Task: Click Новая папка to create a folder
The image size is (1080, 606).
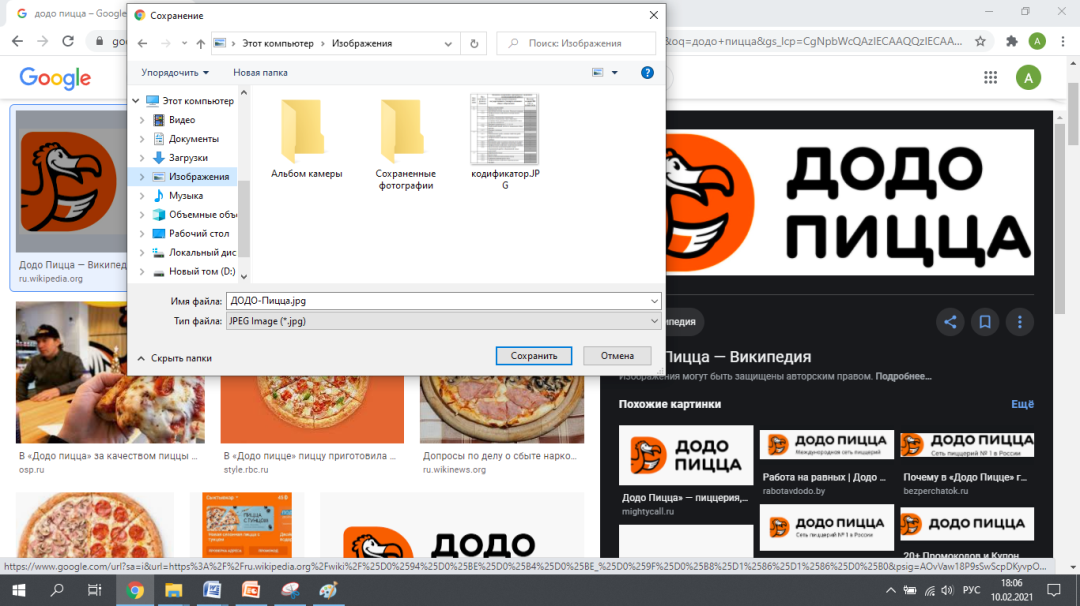Action: point(260,72)
